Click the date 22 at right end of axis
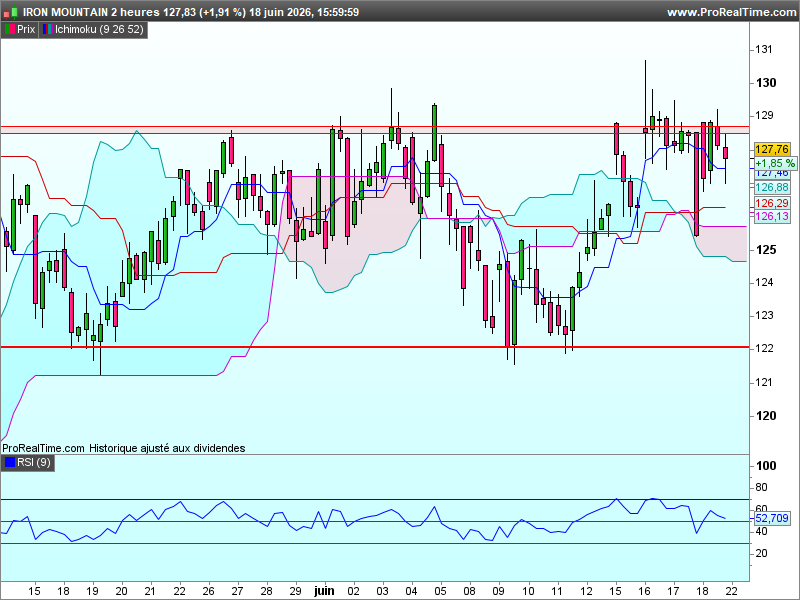800x600 pixels. 732,591
